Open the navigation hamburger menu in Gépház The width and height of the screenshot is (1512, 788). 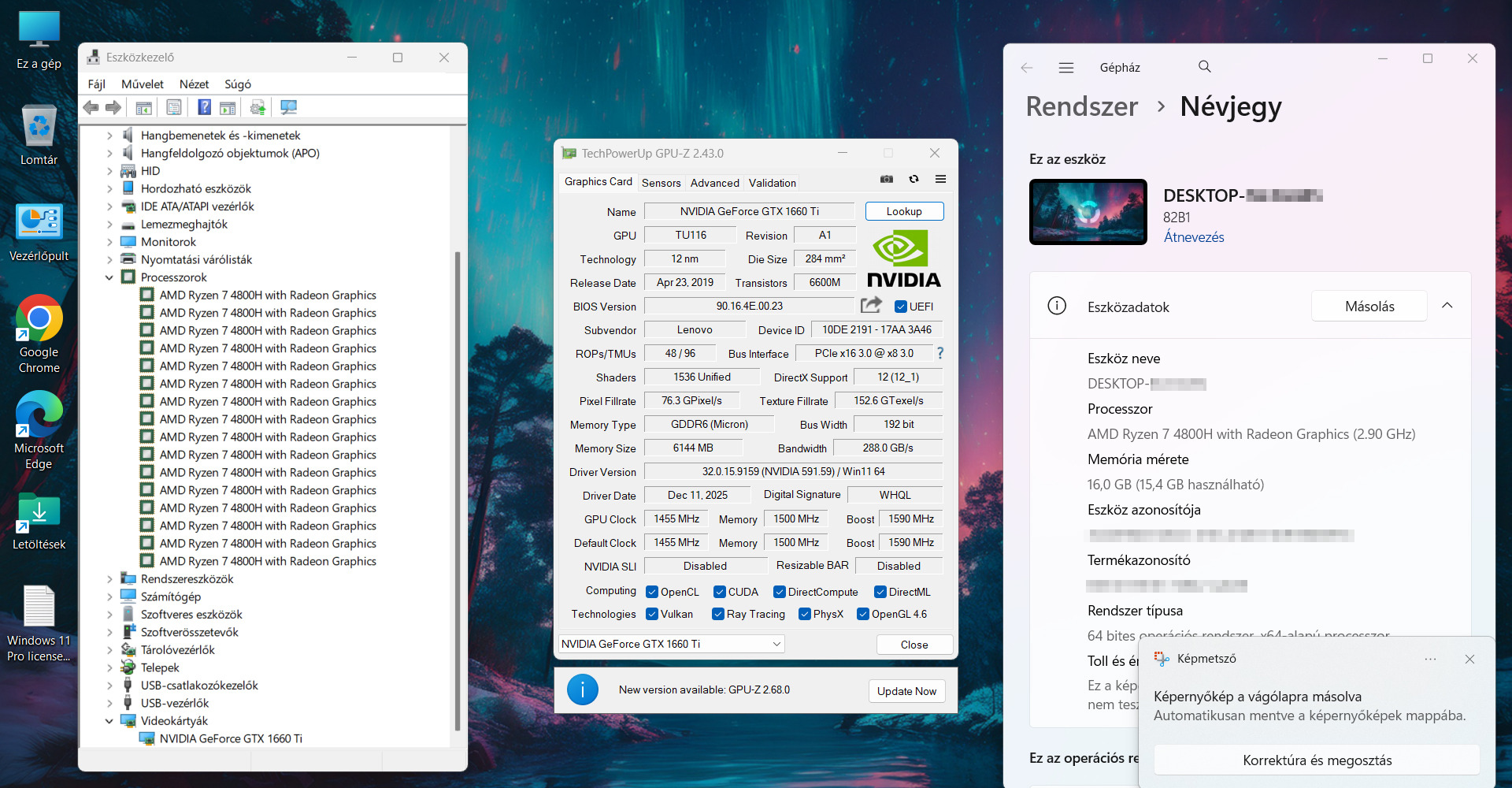pyautogui.click(x=1066, y=68)
